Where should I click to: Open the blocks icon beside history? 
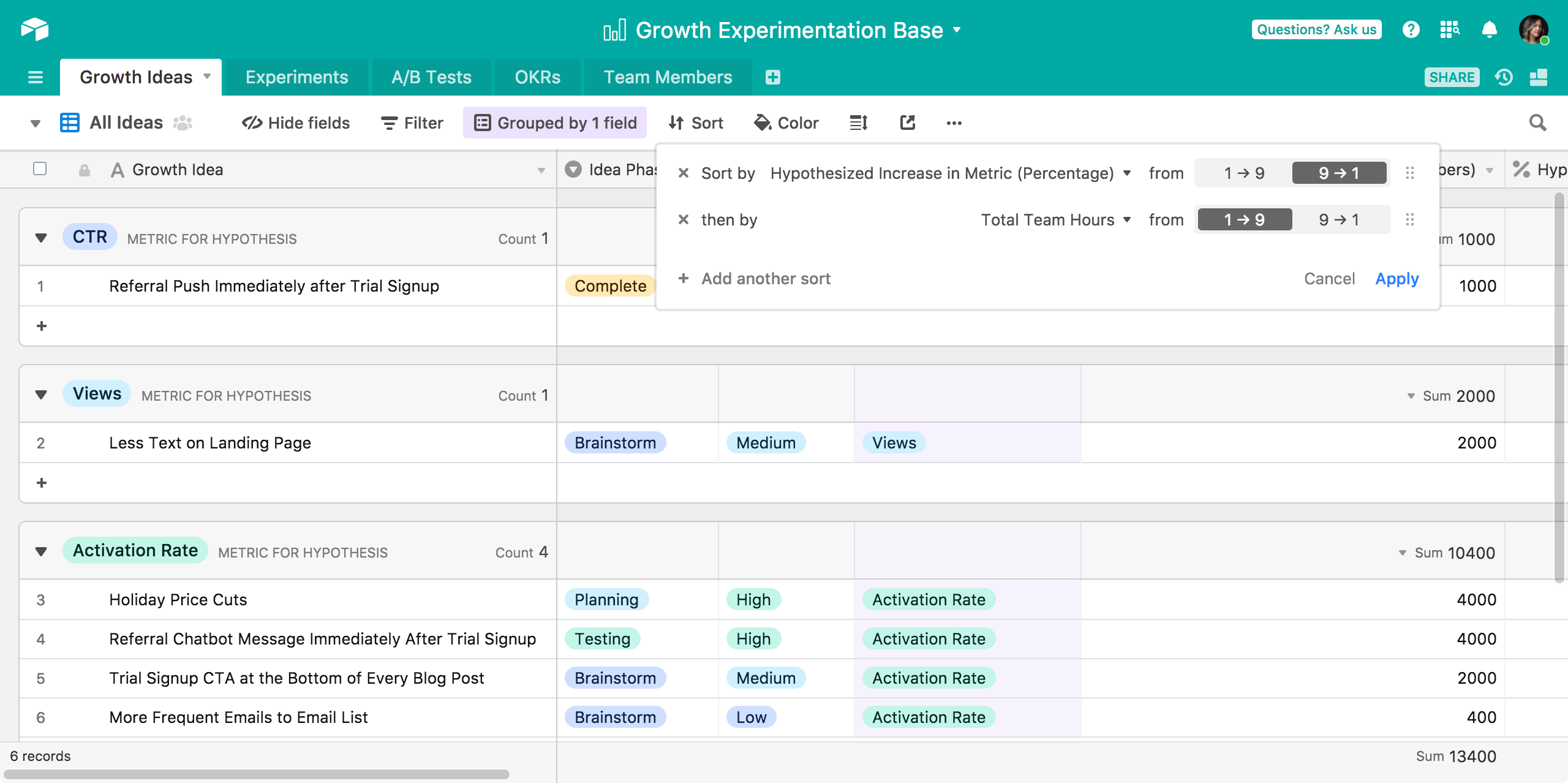(1538, 77)
